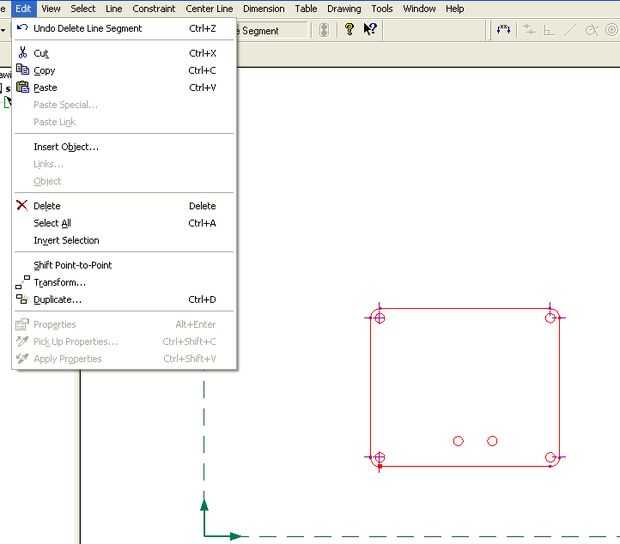
Task: Click the grayed concentric circles icon
Action: tap(612, 30)
